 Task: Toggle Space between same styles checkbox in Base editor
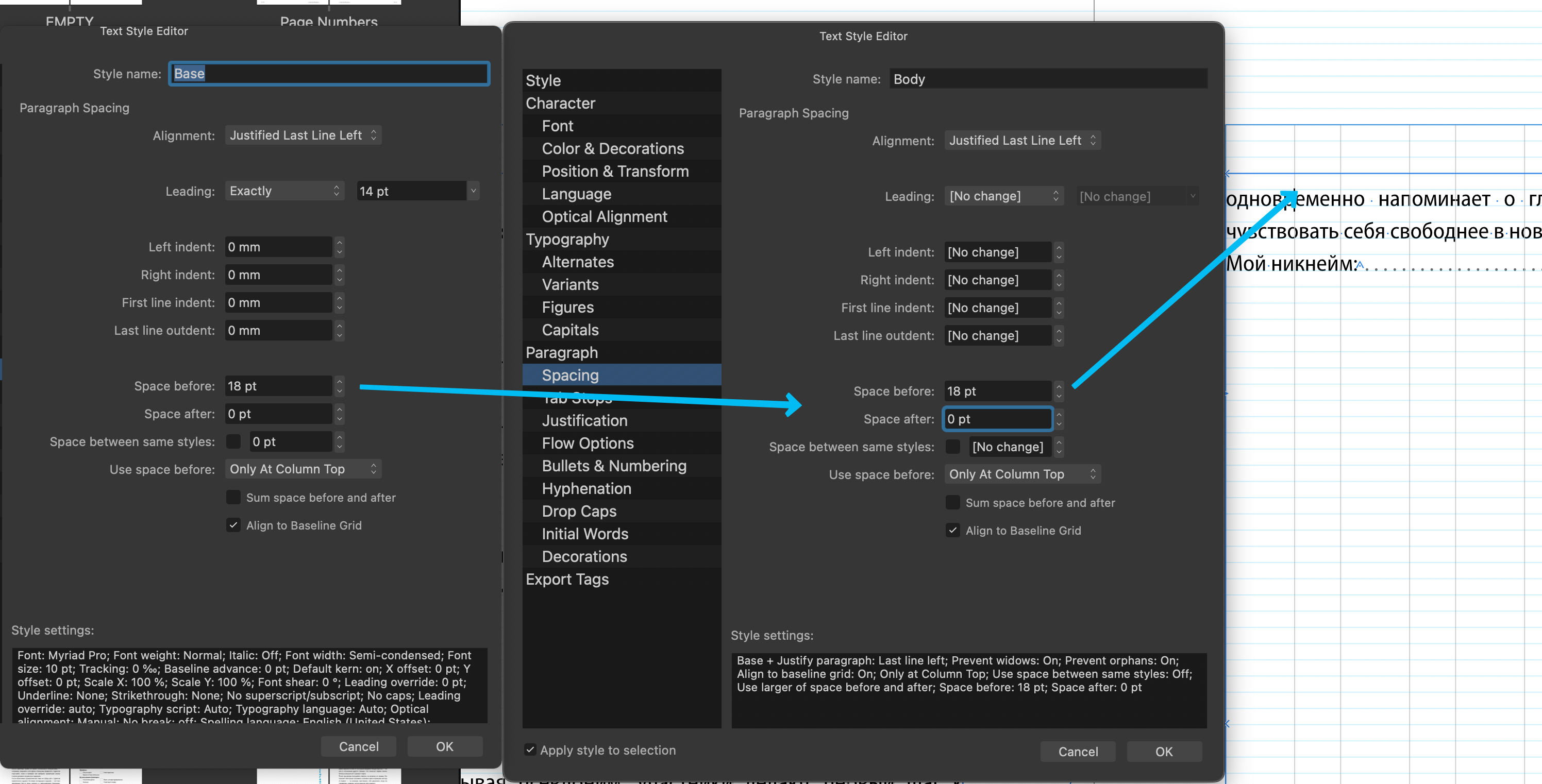[233, 441]
